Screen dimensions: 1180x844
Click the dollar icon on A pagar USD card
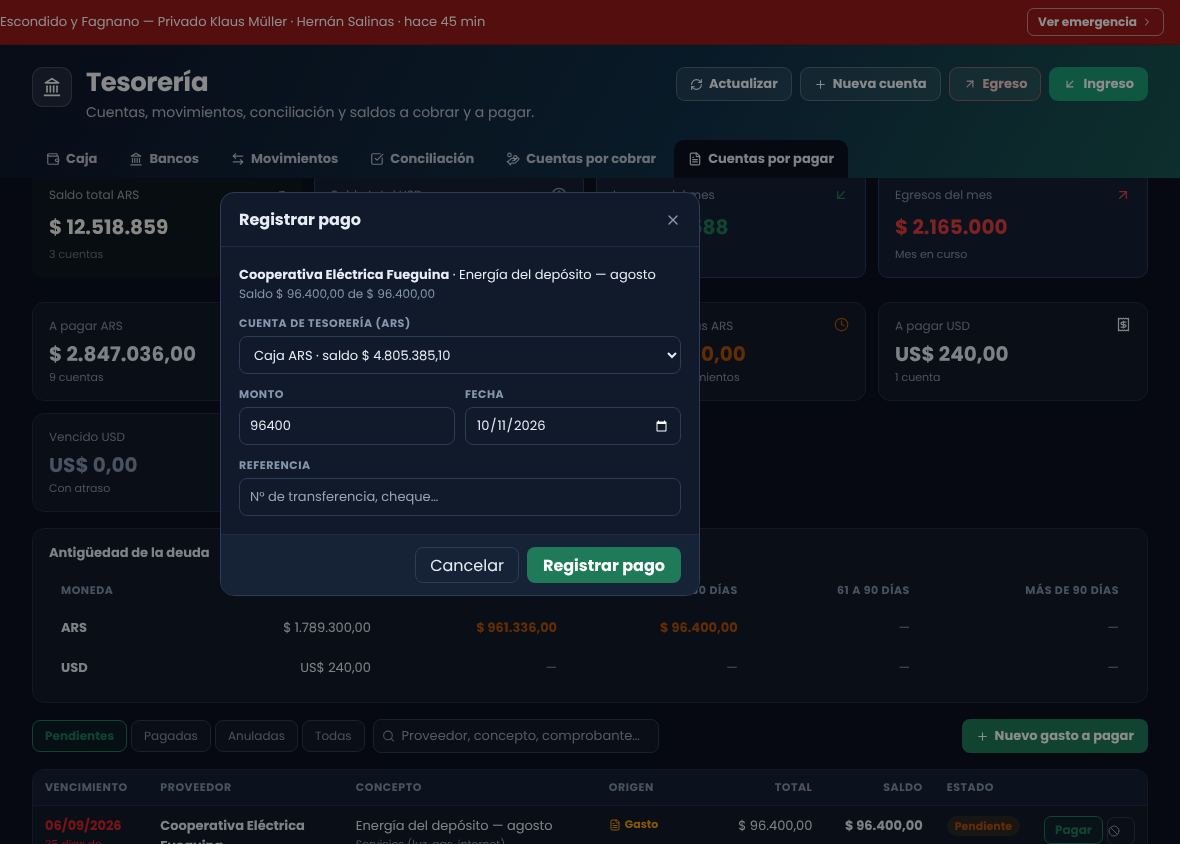(x=1124, y=325)
